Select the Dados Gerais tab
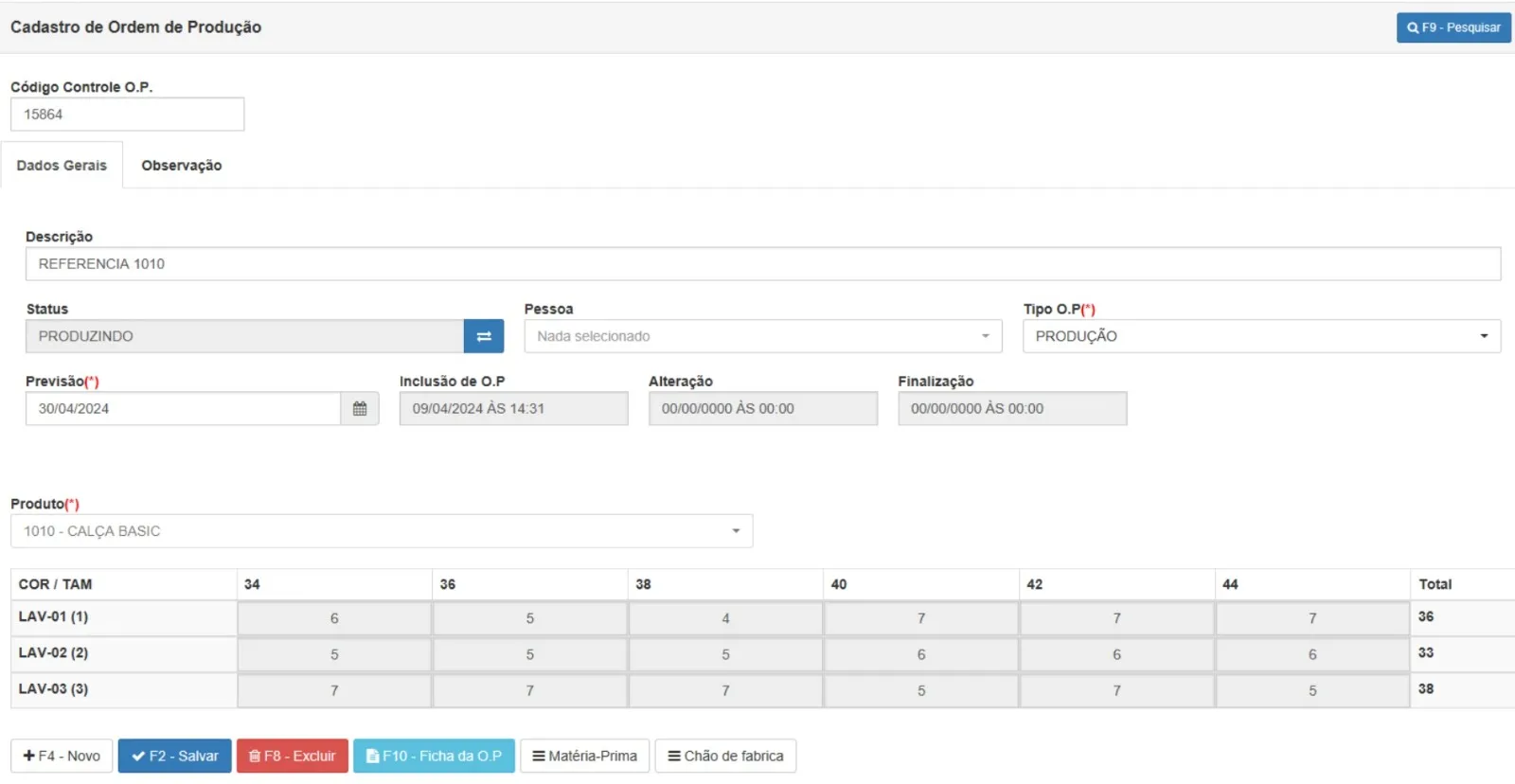The image size is (1515, 784). tap(62, 166)
